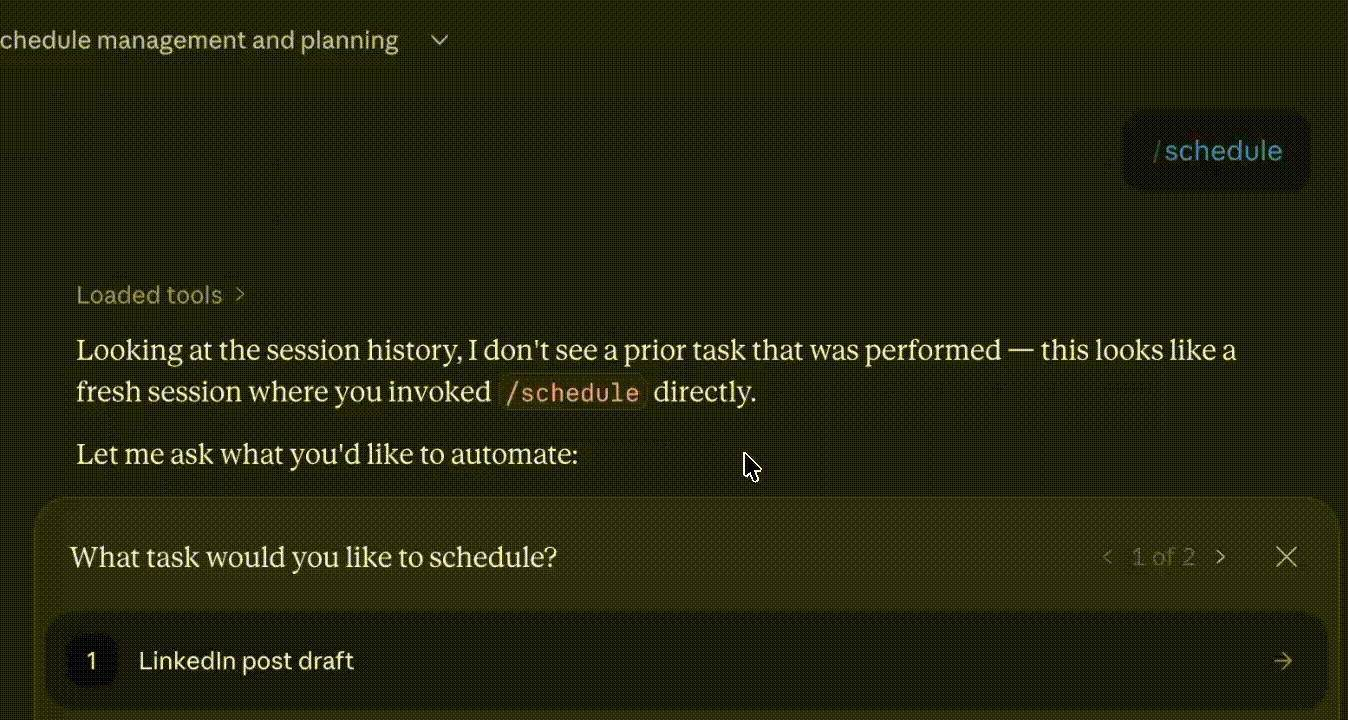Click the slash character in the /schedule bubble
This screenshot has width=1348, height=720.
tap(1157, 151)
